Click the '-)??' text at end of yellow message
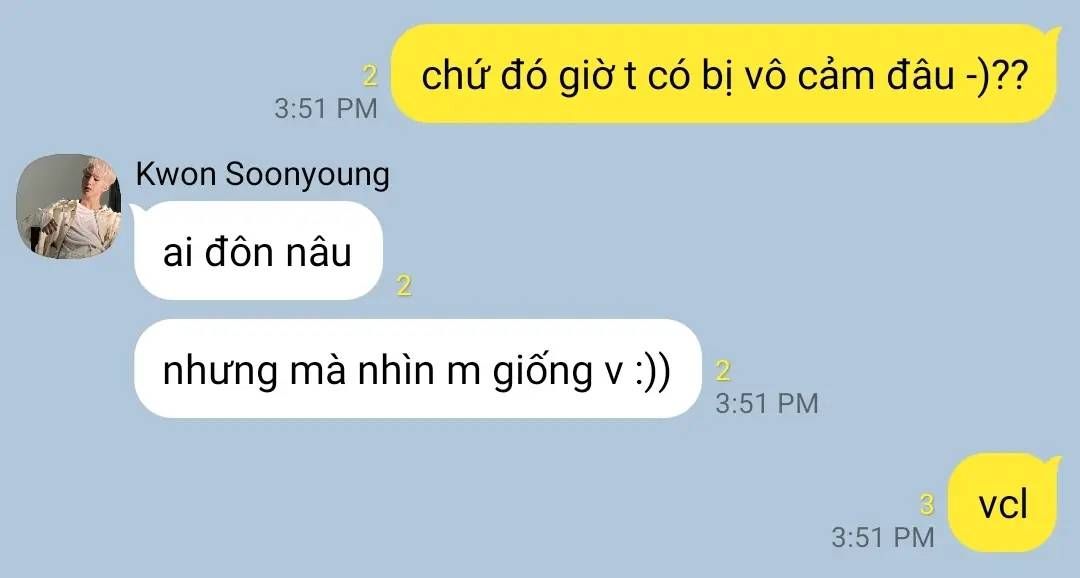Viewport: 1080px width, 578px height. tap(996, 76)
